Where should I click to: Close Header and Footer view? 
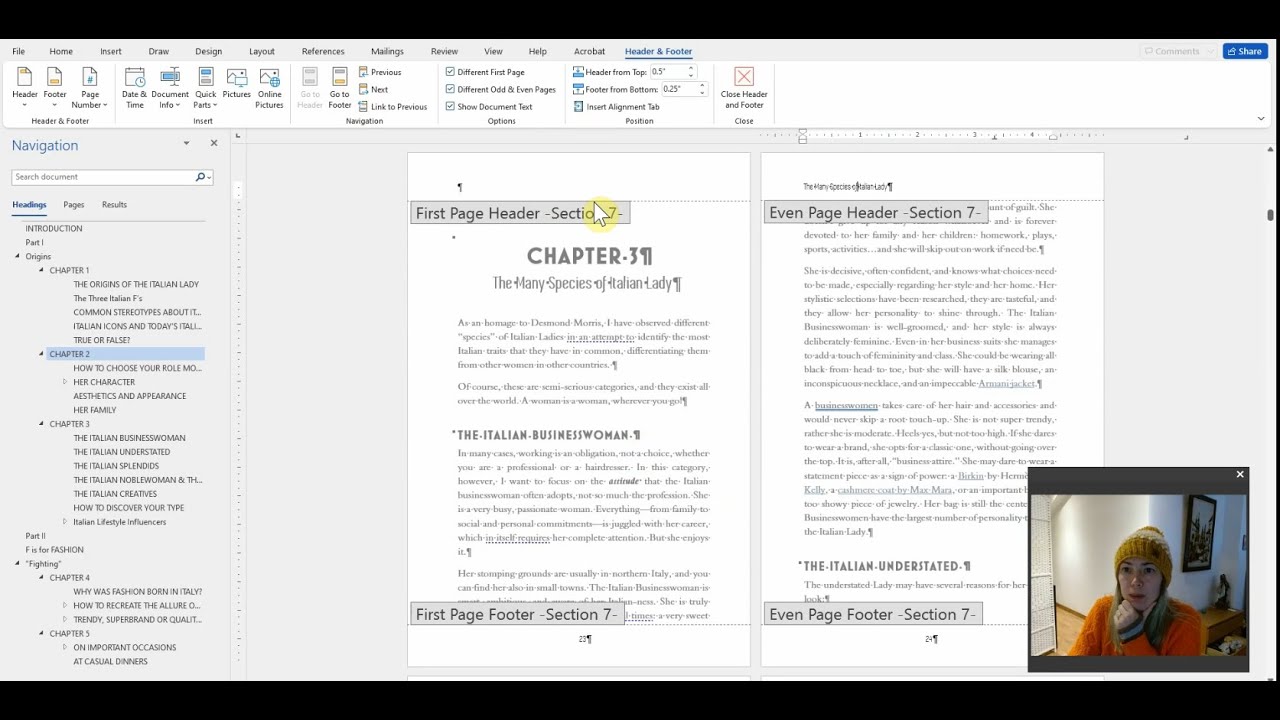click(744, 88)
